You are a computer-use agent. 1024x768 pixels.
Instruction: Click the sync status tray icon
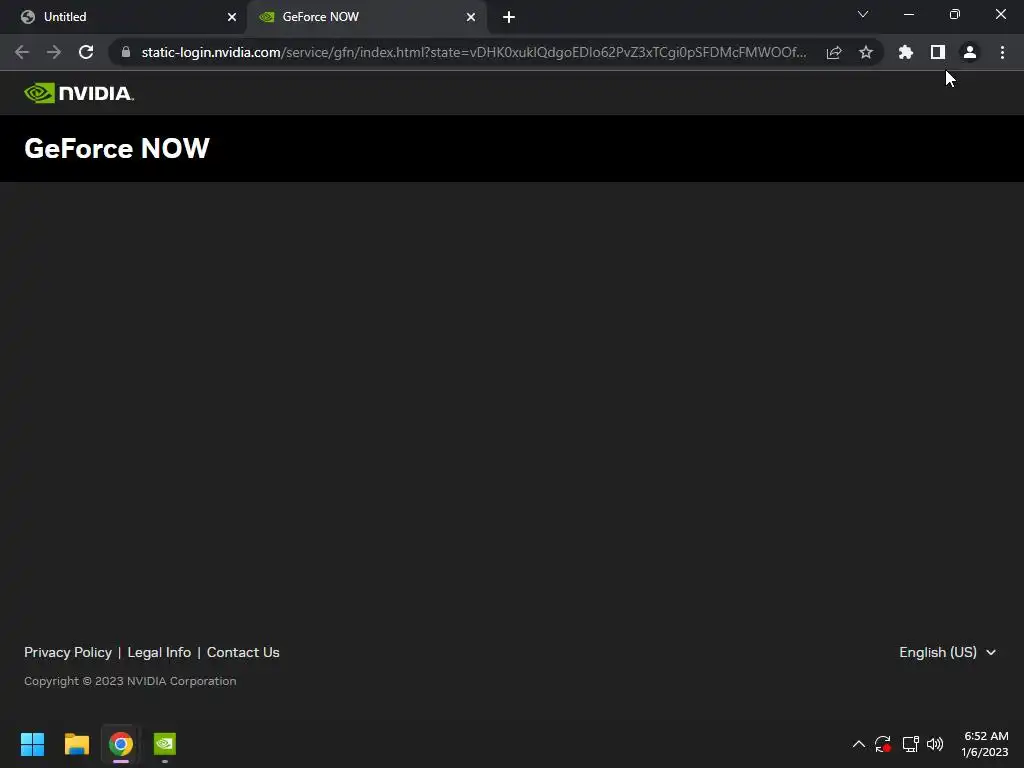pos(883,744)
